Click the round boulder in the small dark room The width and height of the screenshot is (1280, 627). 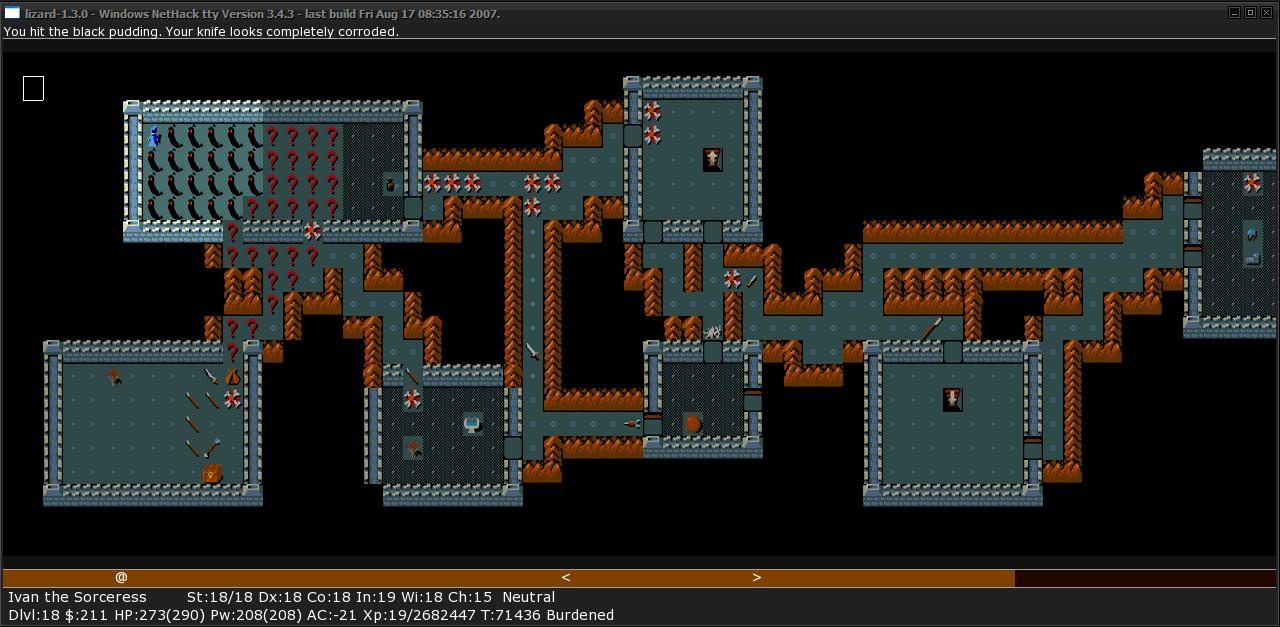pyautogui.click(x=692, y=424)
